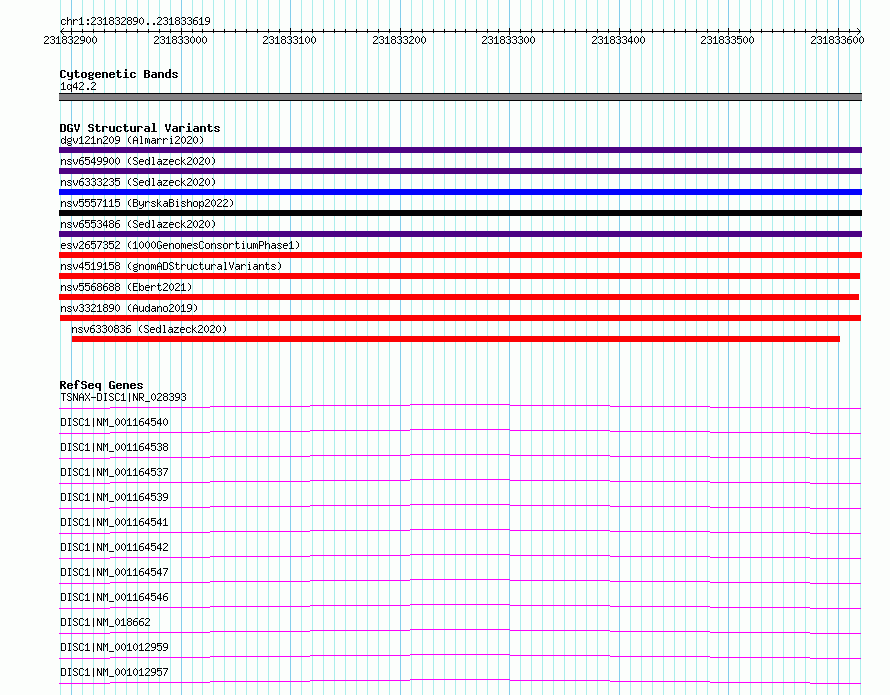Open variant nsv6330836 (Sedlazeck2020) label
The image size is (890, 695).
[149, 329]
